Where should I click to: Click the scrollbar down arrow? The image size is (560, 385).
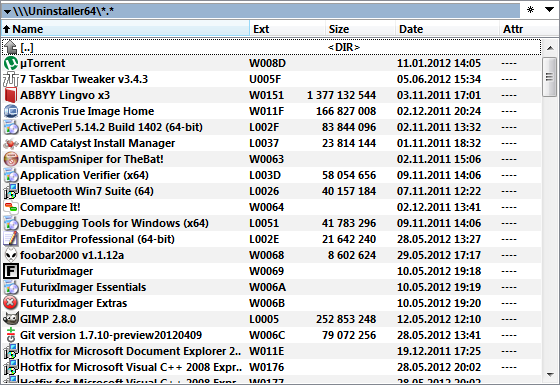pyautogui.click(x=550, y=375)
